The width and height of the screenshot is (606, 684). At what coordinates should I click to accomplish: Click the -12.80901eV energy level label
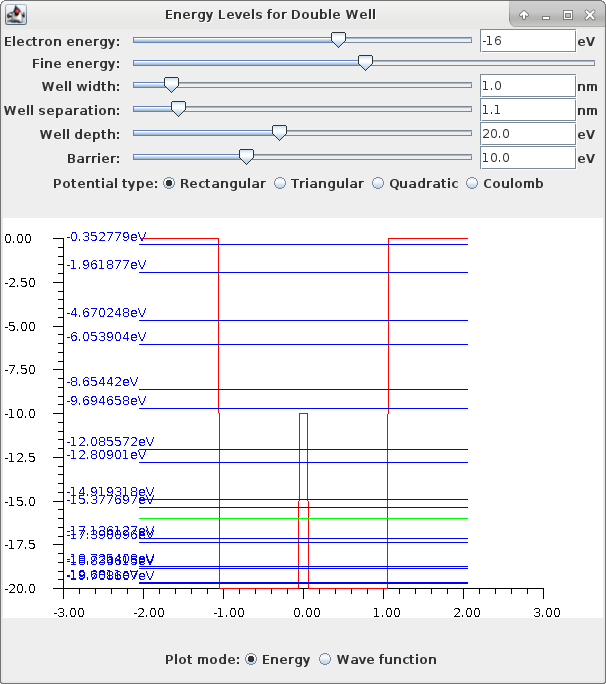pos(106,455)
